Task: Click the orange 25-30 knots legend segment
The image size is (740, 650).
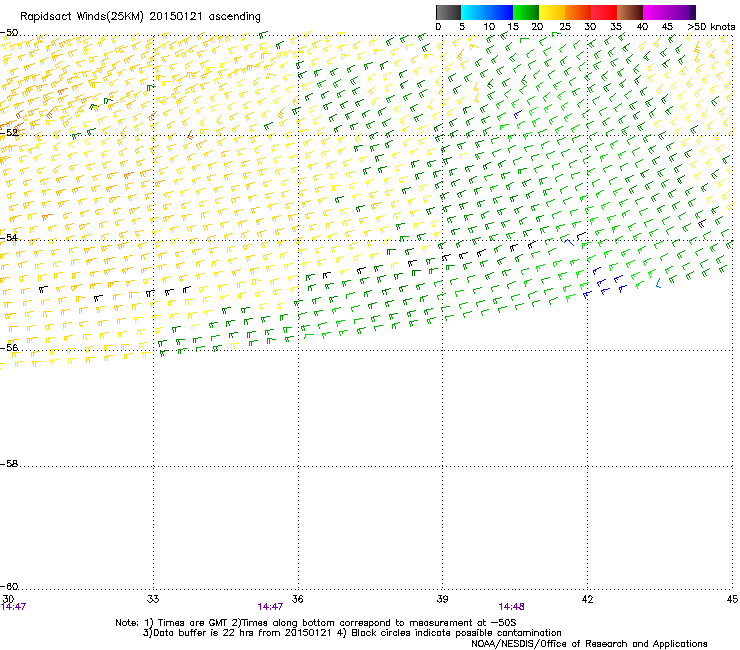Action: click(x=578, y=12)
